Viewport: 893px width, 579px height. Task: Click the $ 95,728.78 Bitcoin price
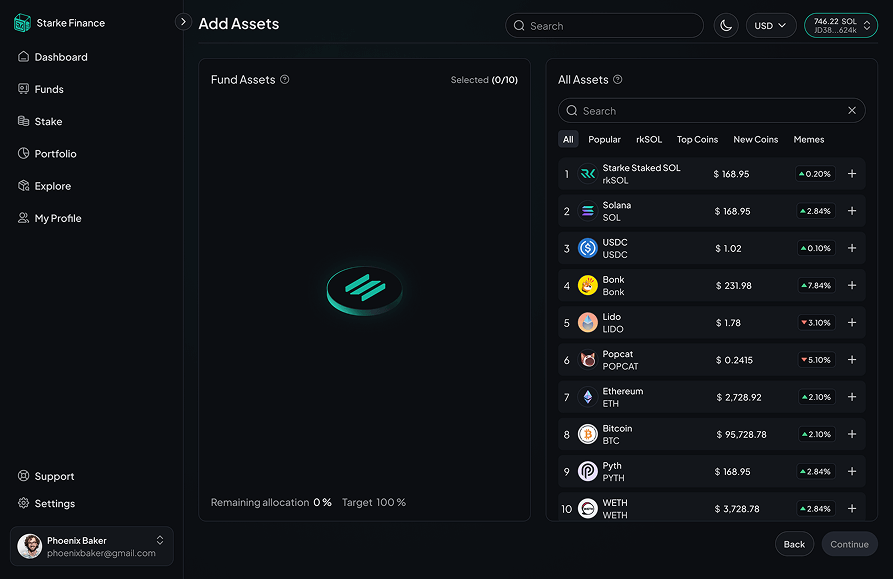742,434
